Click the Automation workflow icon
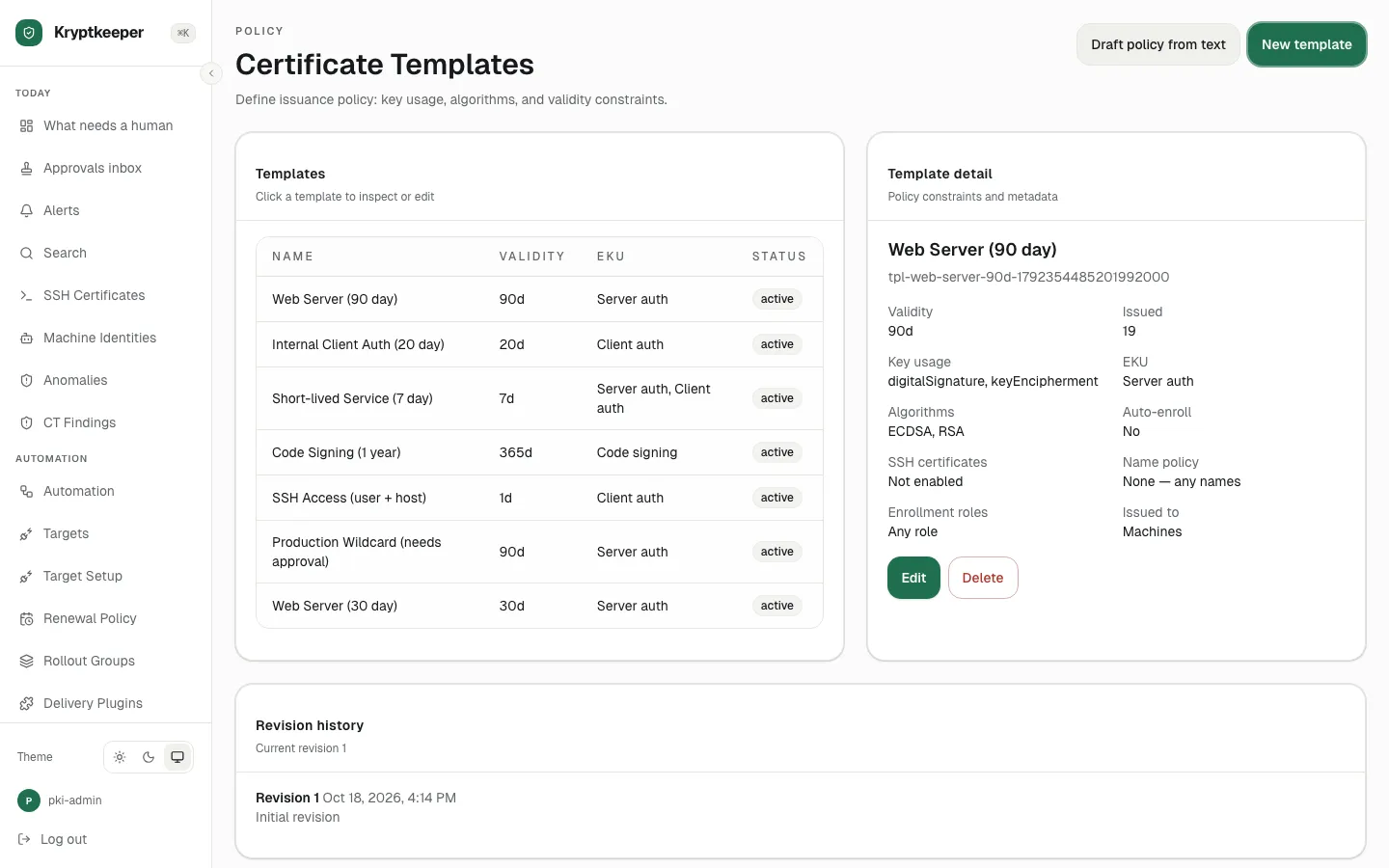 click(27, 492)
